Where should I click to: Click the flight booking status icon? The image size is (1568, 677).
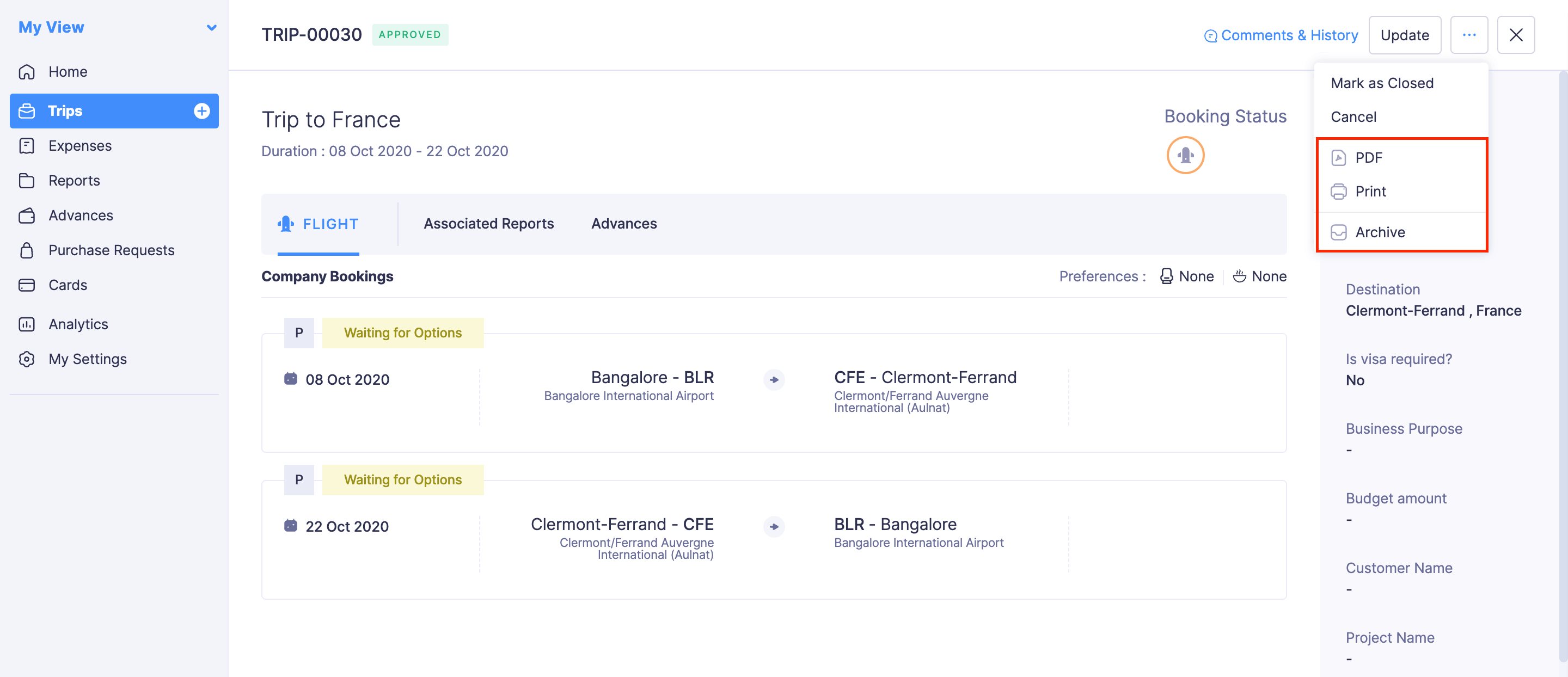[1185, 155]
